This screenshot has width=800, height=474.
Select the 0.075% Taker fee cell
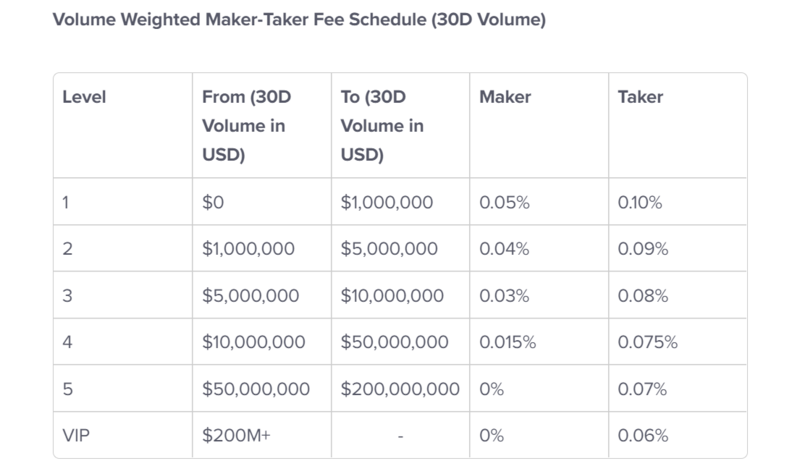(649, 342)
